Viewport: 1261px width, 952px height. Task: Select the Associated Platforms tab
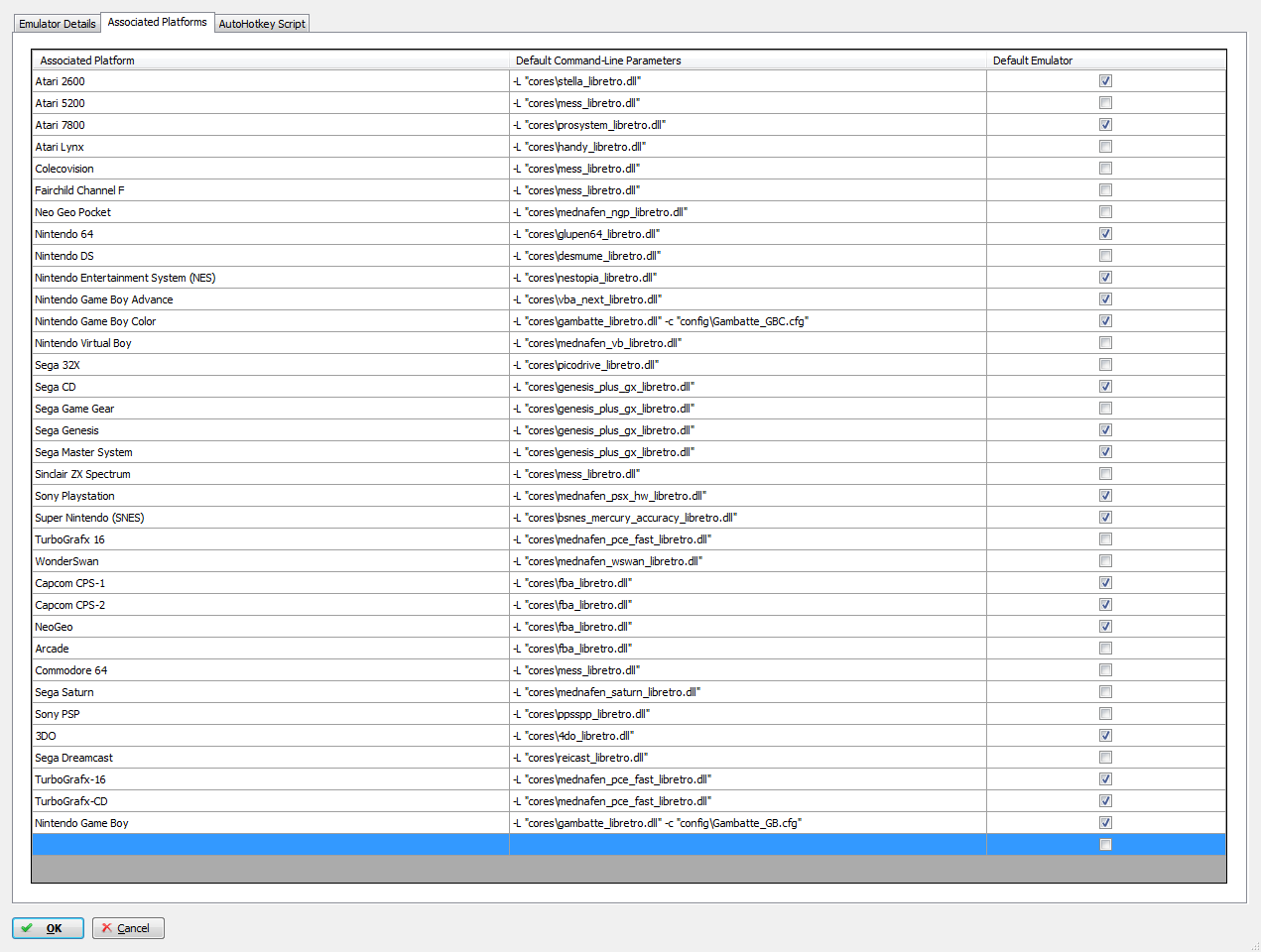coord(158,22)
